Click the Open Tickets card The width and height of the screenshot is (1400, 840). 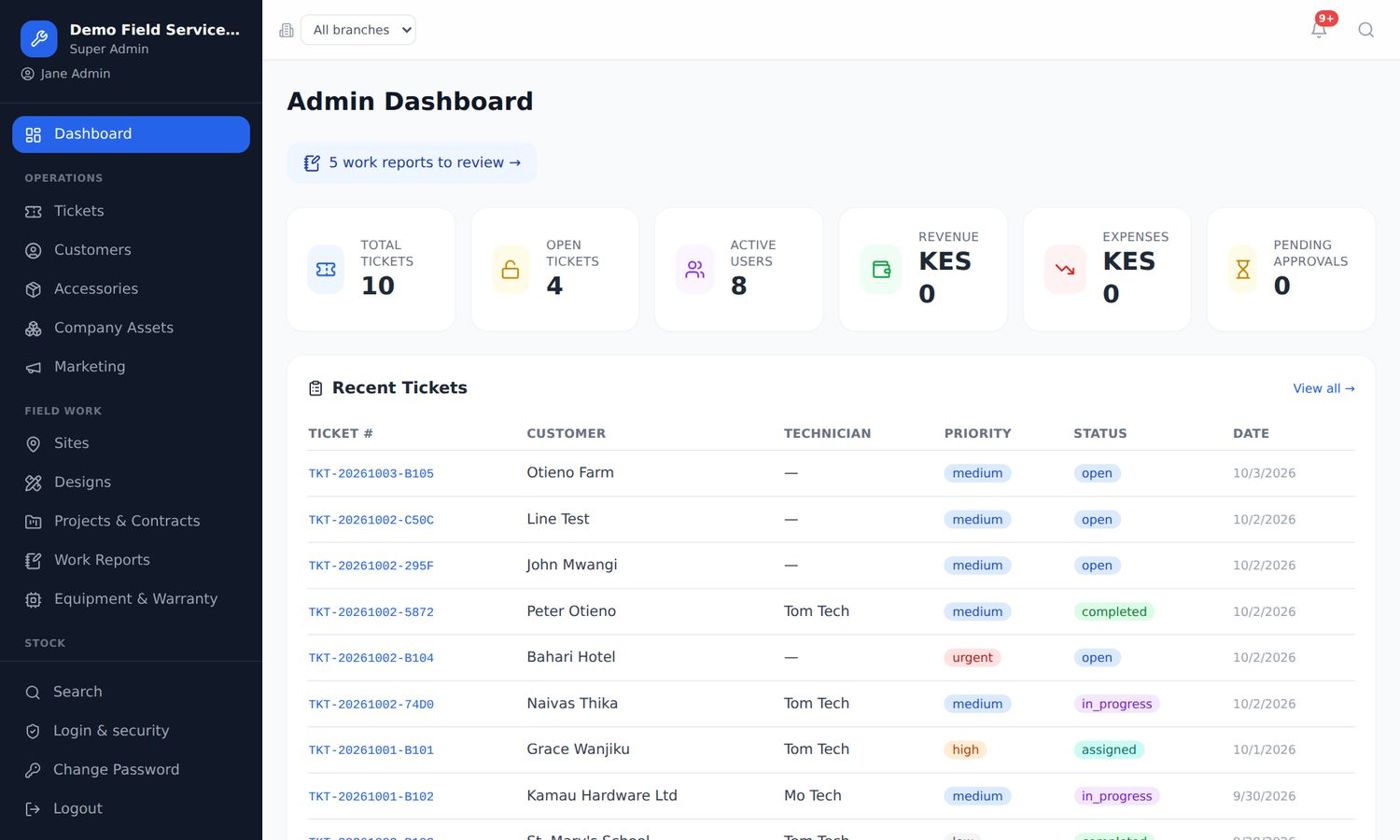click(555, 269)
